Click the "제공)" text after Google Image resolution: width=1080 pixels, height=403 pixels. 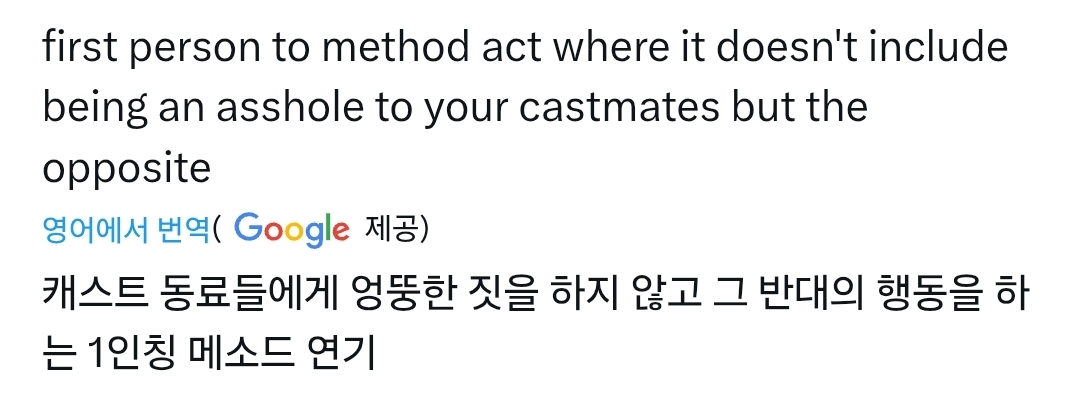coord(398,230)
